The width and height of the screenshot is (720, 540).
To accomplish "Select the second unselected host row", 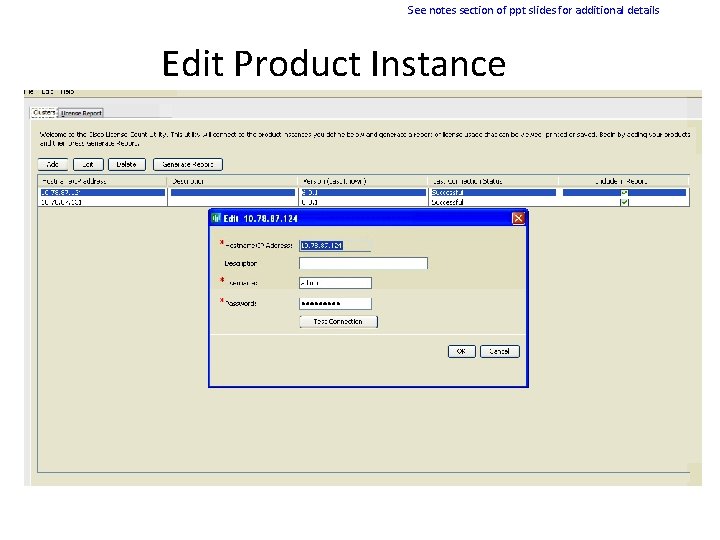I will tap(363, 202).
